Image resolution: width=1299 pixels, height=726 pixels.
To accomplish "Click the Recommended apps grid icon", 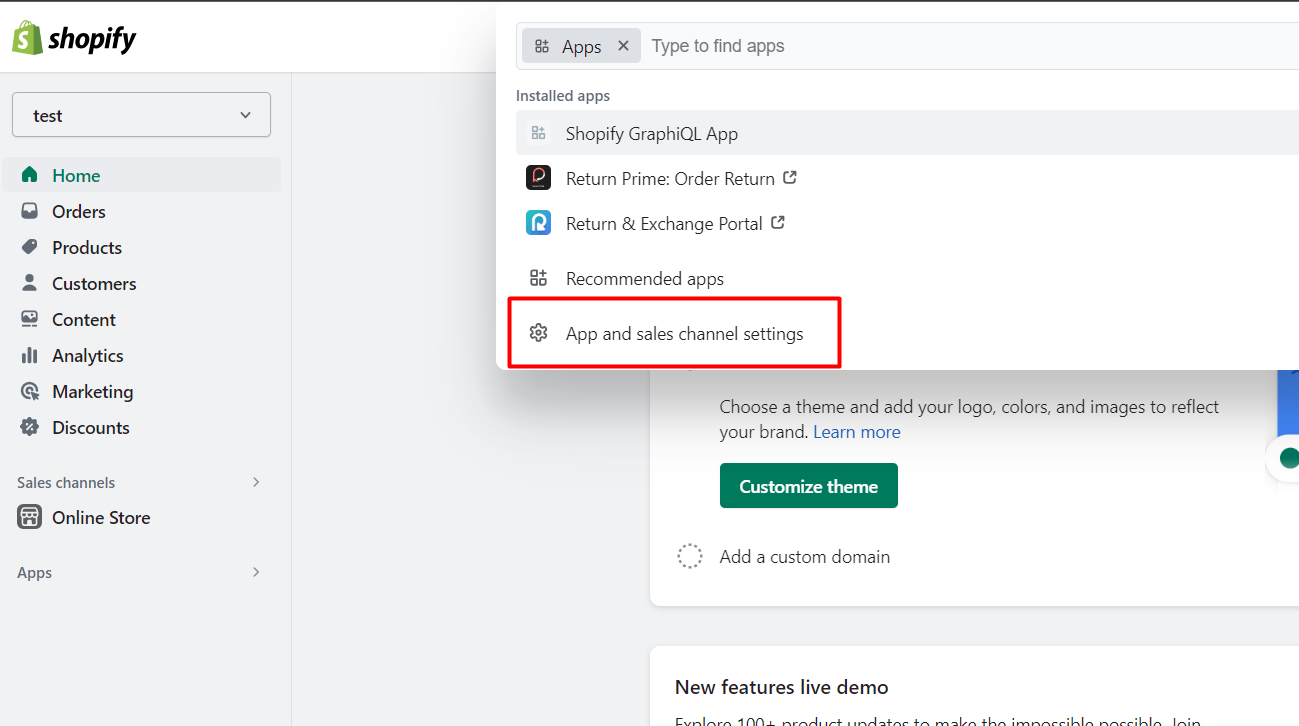I will [539, 278].
